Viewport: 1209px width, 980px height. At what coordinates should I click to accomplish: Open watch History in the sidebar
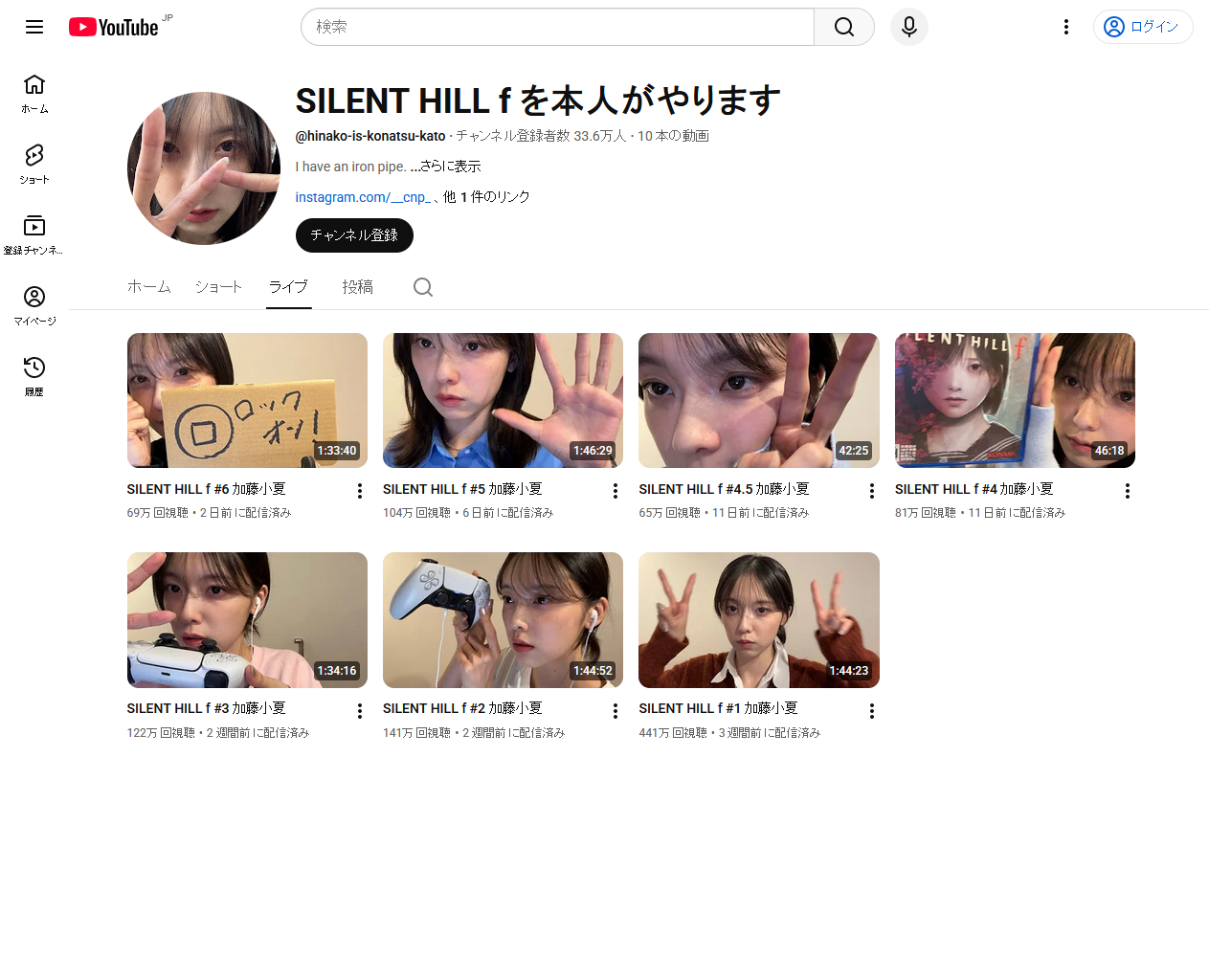[34, 376]
